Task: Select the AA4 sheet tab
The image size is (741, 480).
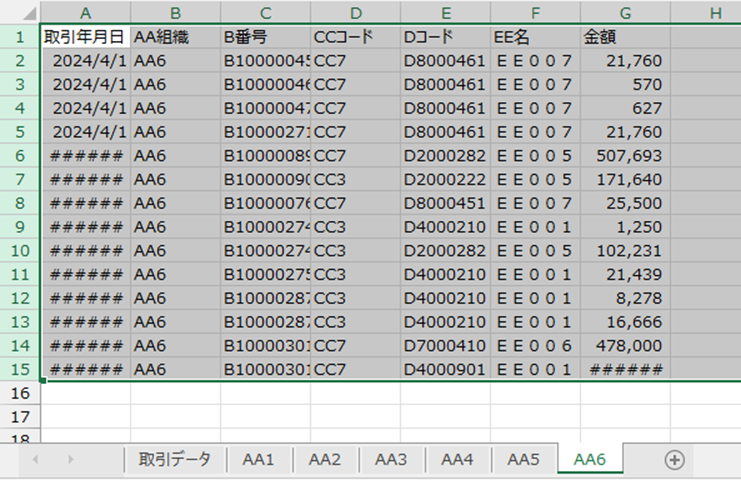Action: 457,459
